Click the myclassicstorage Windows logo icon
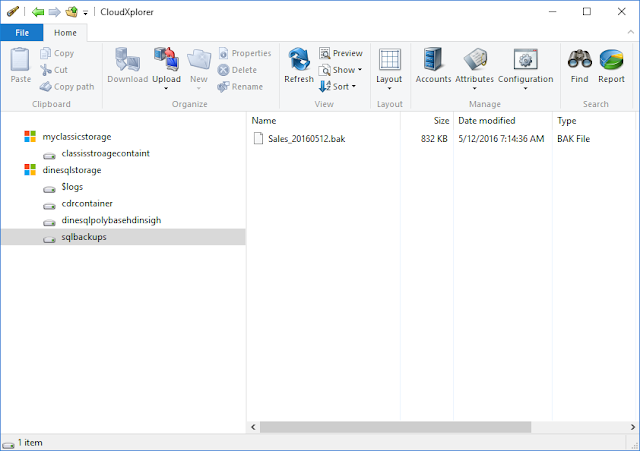The image size is (640, 451). click(30, 136)
